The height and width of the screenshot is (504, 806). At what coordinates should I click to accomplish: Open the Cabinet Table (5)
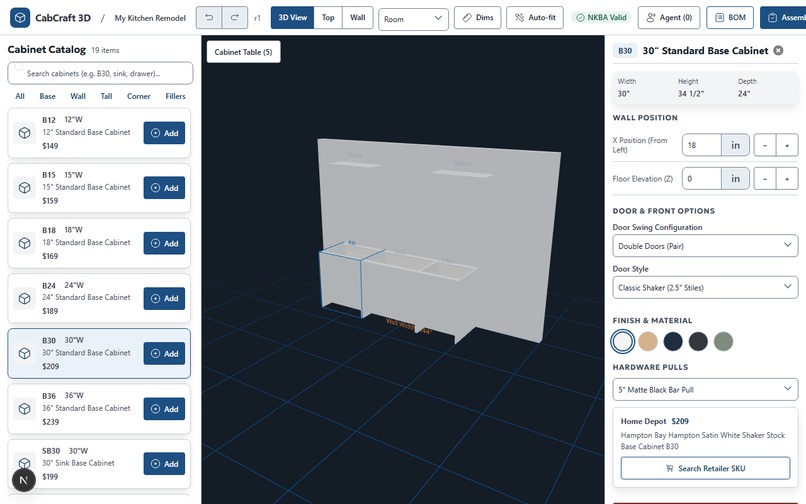click(x=243, y=52)
